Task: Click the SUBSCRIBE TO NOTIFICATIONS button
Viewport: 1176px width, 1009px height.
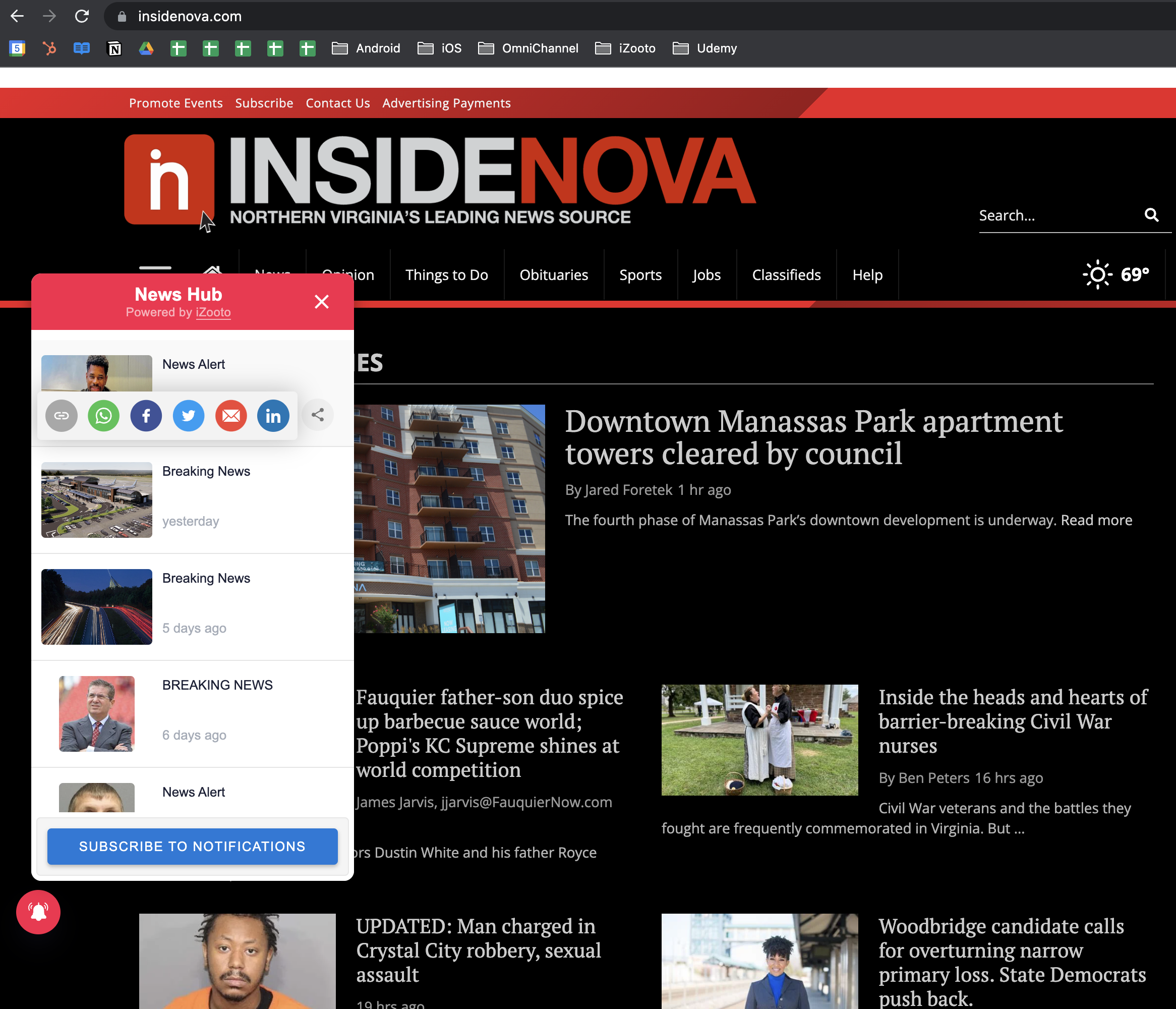Action: [192, 847]
